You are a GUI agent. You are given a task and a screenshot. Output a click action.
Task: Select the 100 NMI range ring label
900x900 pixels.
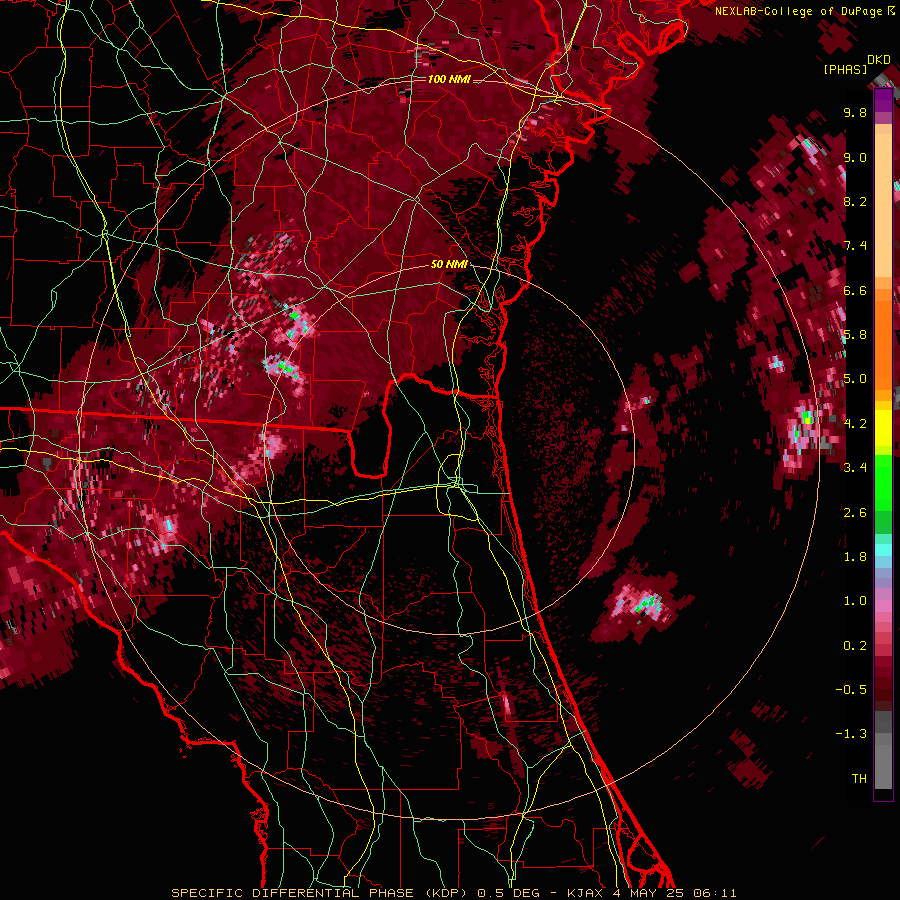click(449, 79)
